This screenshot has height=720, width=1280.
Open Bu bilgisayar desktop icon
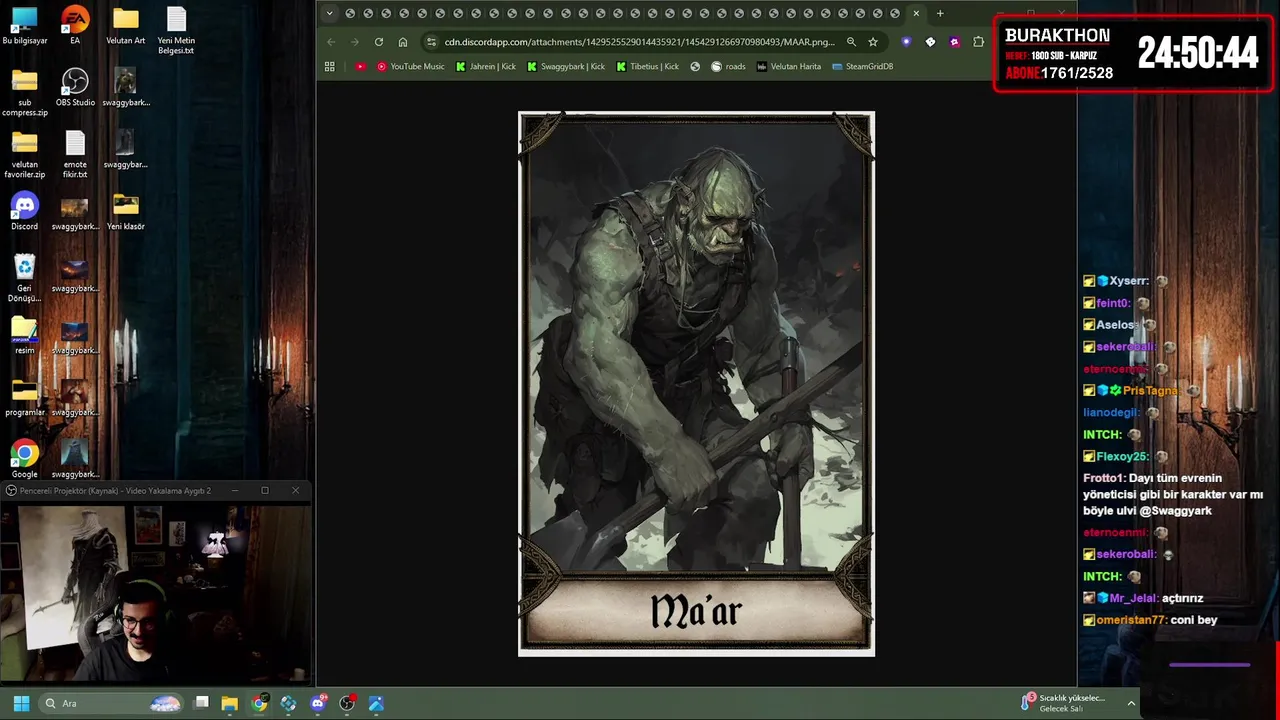coord(24,26)
